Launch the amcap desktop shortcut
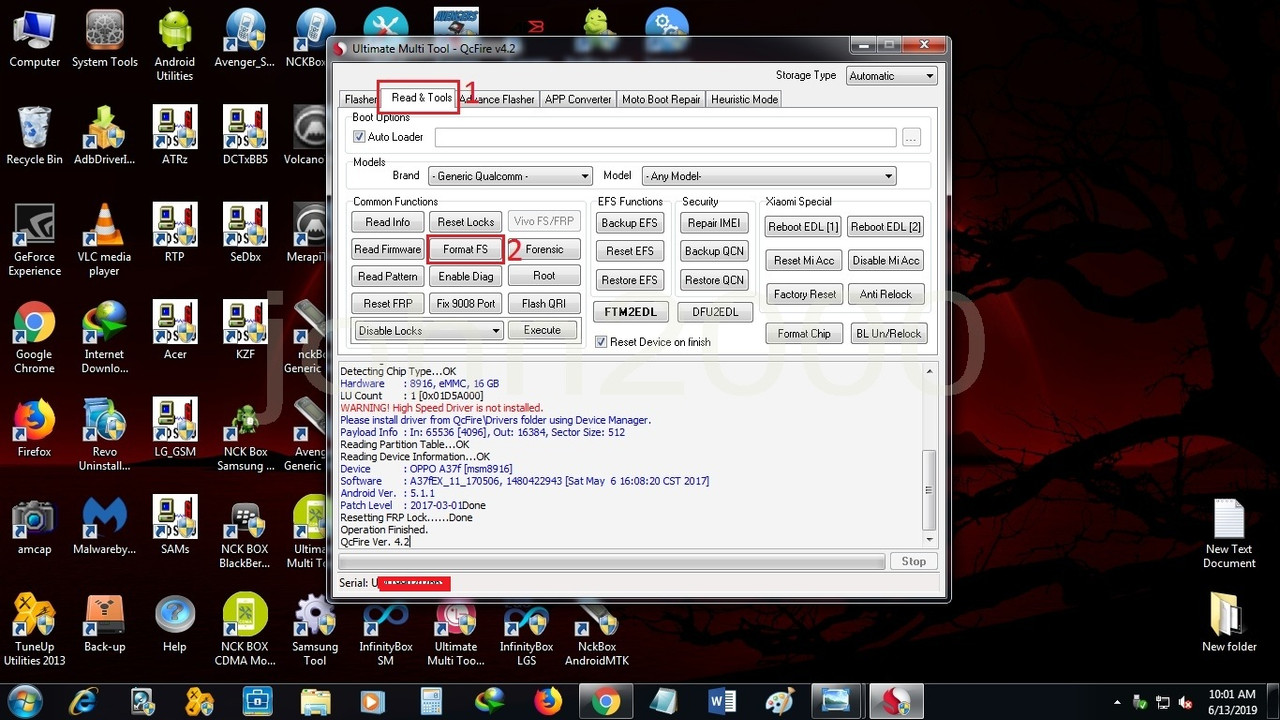This screenshot has height=720, width=1280. [x=34, y=525]
